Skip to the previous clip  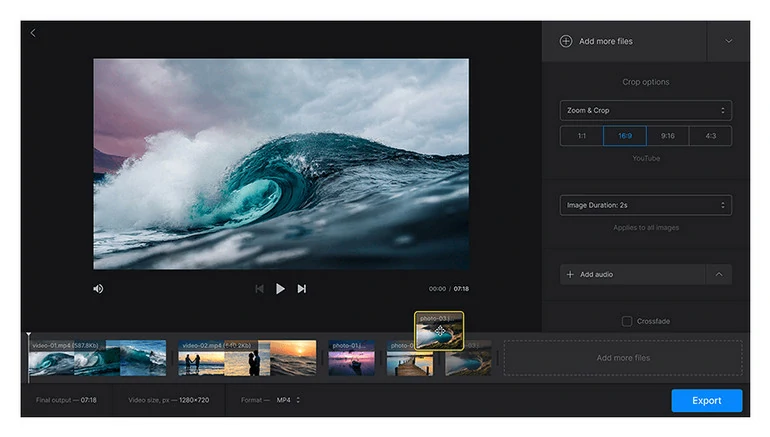[259, 289]
